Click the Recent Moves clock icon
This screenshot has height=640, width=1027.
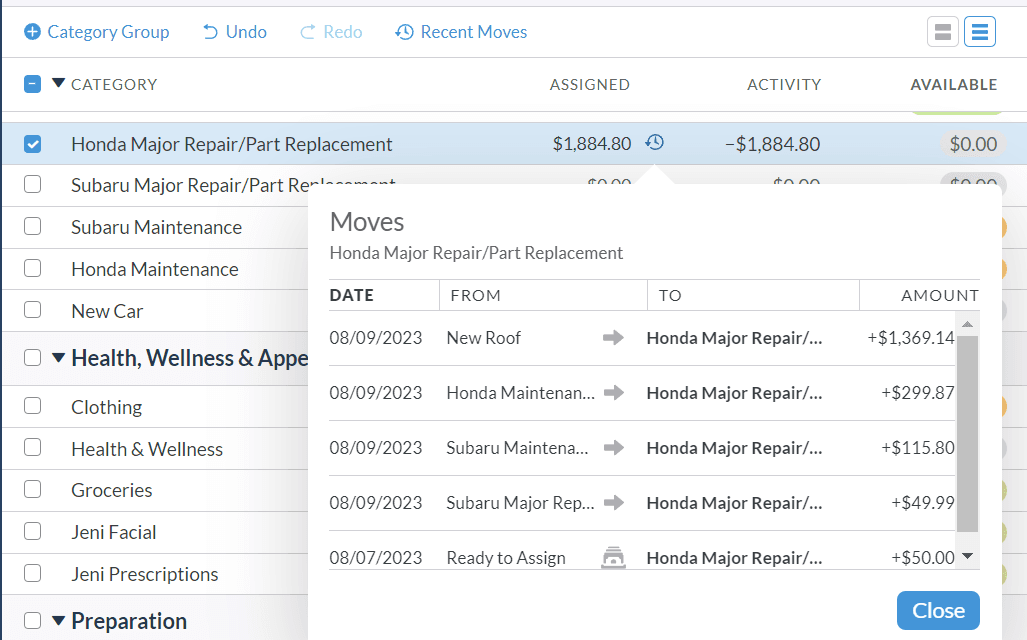click(404, 31)
